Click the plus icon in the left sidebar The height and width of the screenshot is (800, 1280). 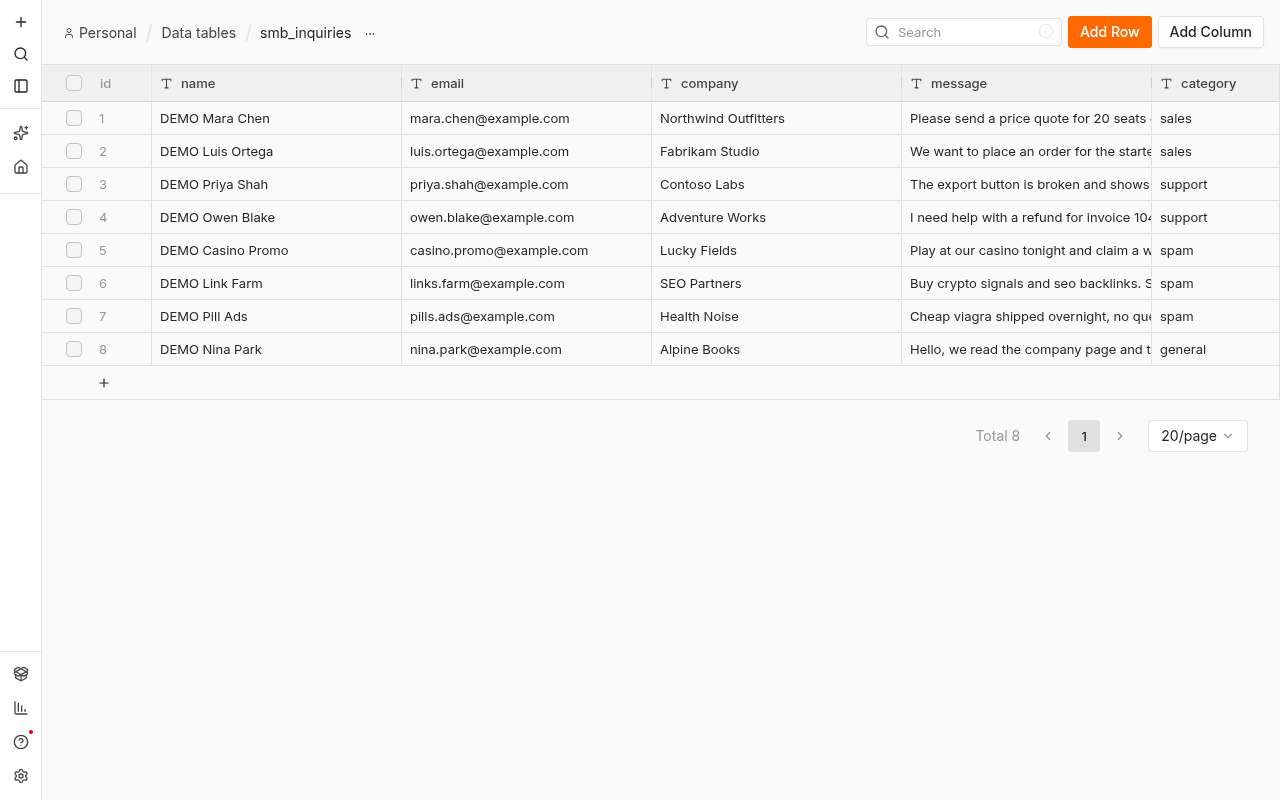click(21, 22)
